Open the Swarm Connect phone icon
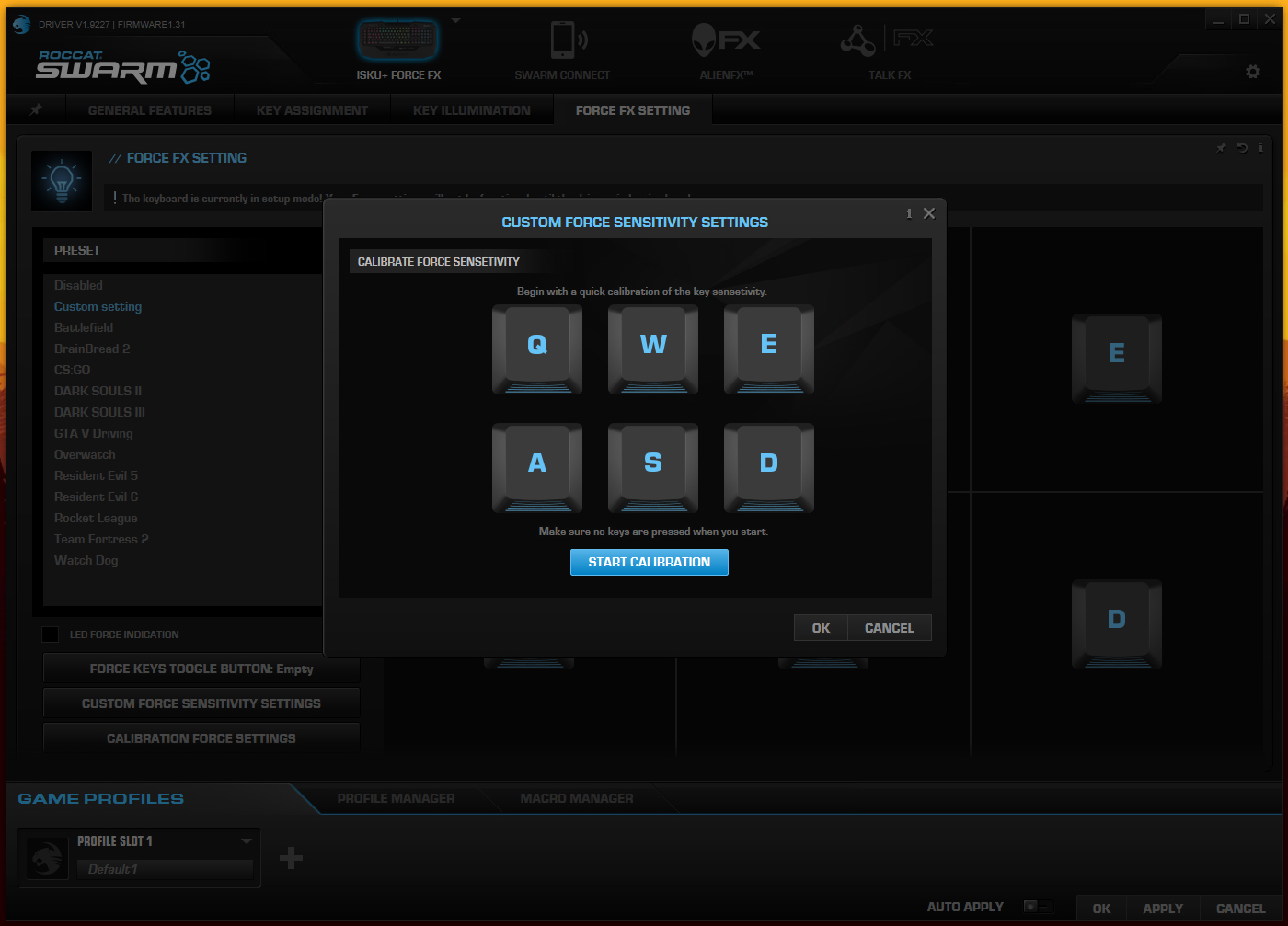The height and width of the screenshot is (926, 1288). (564, 40)
